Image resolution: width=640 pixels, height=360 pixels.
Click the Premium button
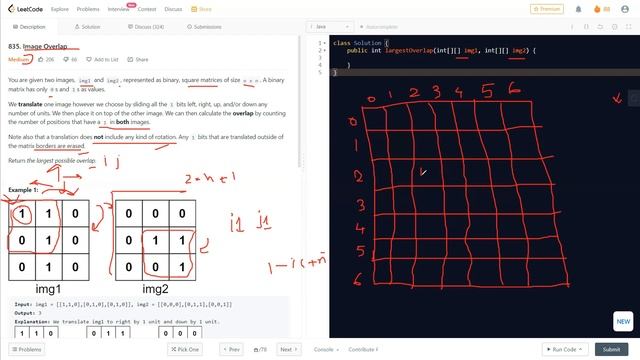coord(547,9)
